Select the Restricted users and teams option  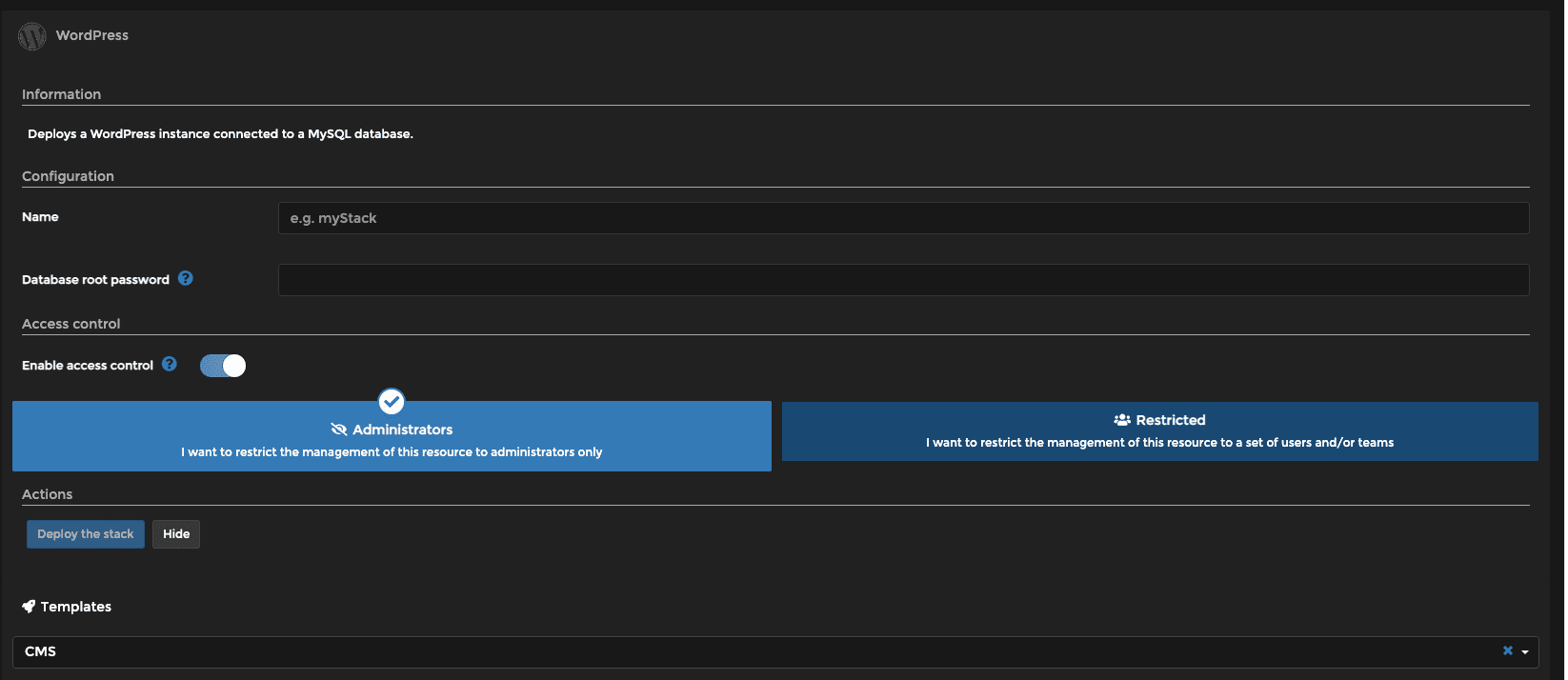coord(1160,431)
